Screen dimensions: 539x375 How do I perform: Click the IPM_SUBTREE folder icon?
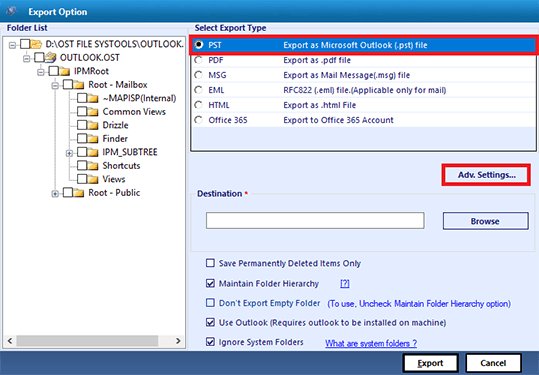point(92,152)
